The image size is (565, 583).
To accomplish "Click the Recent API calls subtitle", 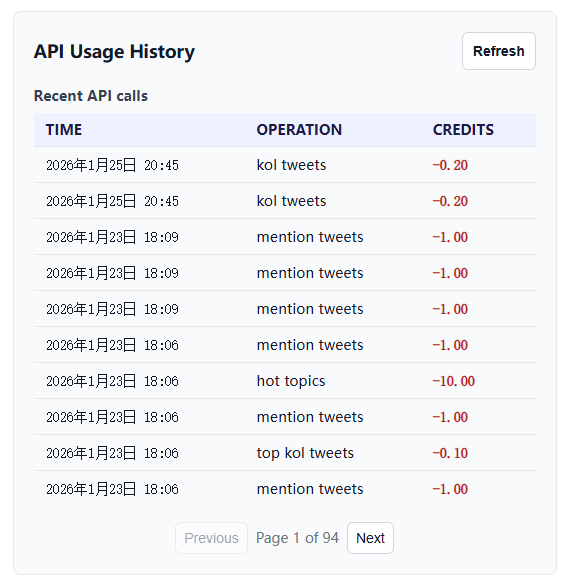I will 91,96.
